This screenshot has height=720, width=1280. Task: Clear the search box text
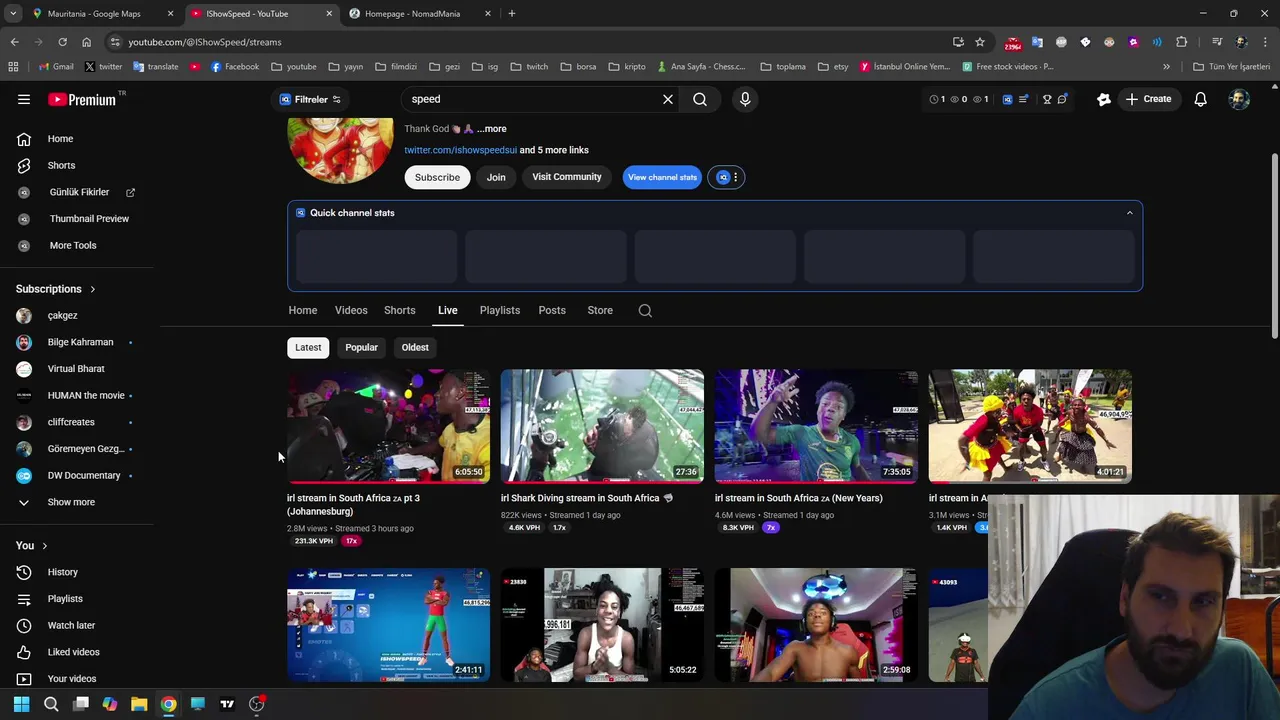click(x=668, y=99)
